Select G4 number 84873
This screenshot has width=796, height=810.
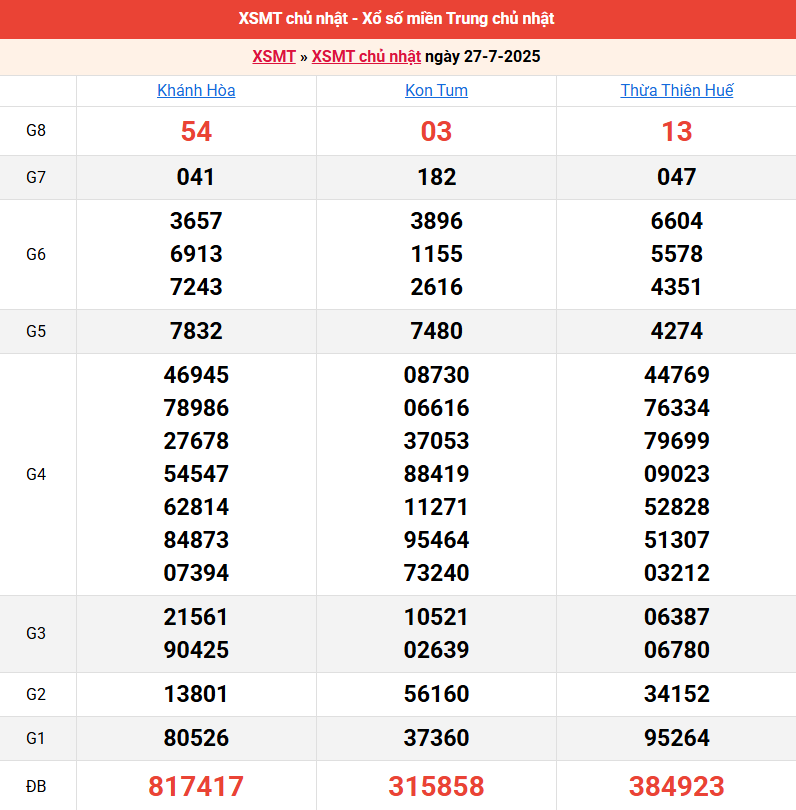click(196, 540)
